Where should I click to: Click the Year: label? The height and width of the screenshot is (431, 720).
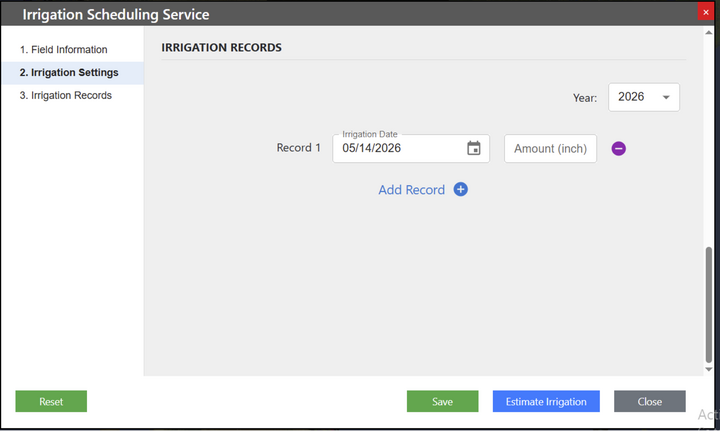click(x=585, y=98)
